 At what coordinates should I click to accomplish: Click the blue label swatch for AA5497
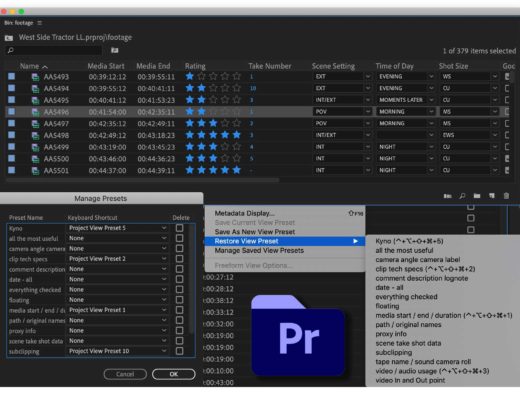tap(12, 123)
